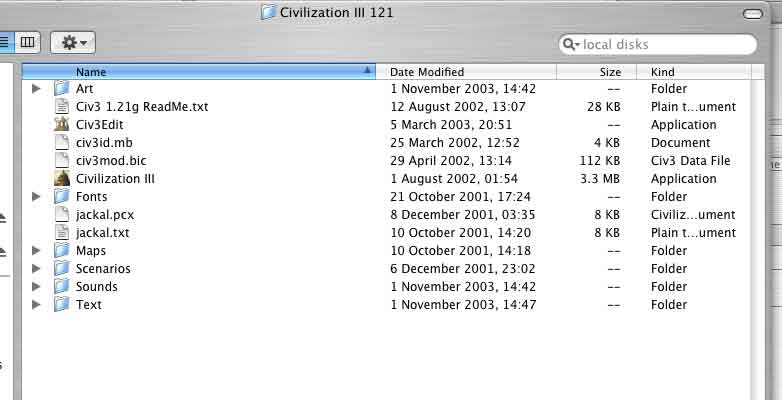Click the Fonts folder icon
782x400 pixels.
click(x=61, y=196)
